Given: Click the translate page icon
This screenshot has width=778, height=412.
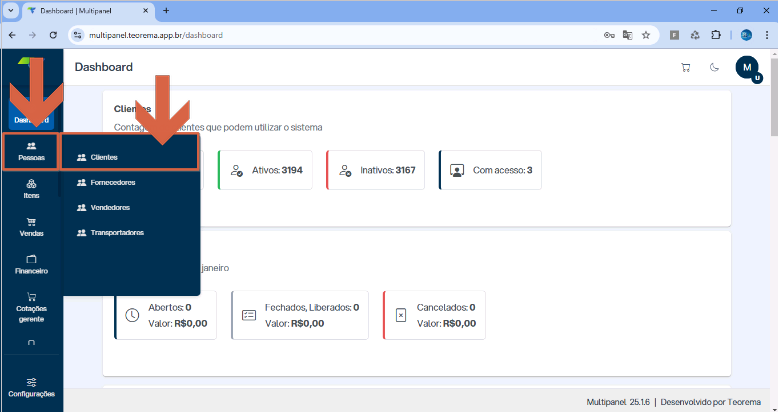Looking at the screenshot, I should 628,35.
